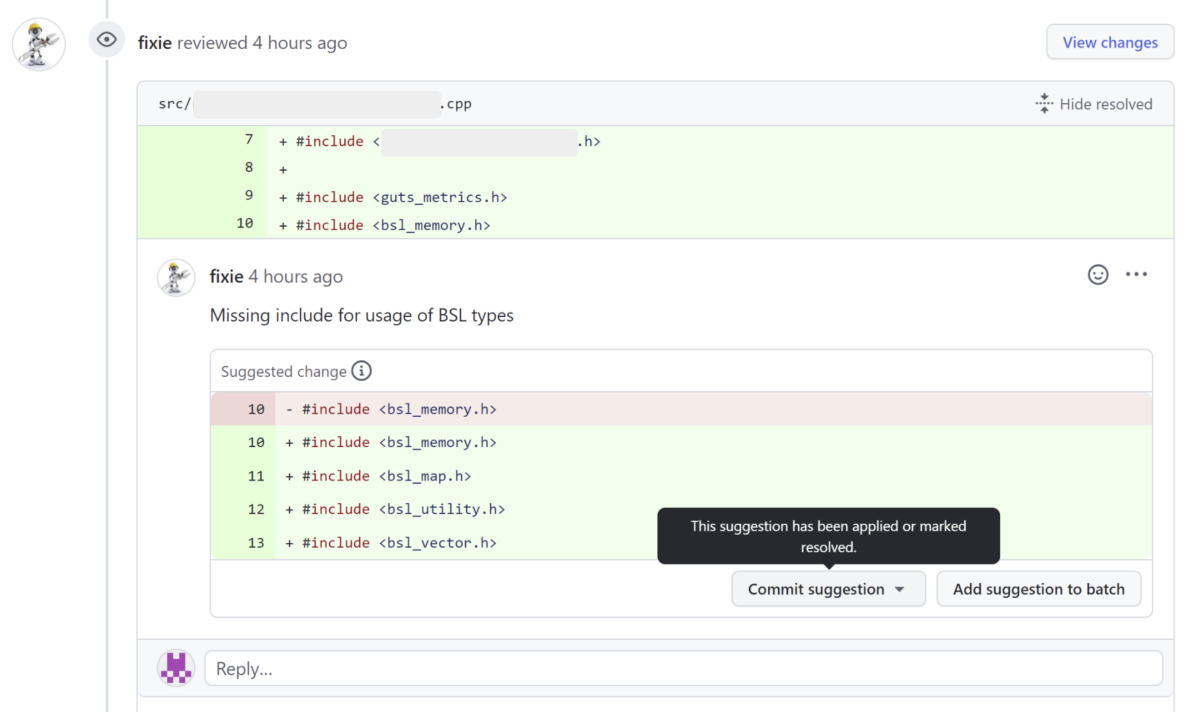Click the View changes button
Image resolution: width=1196 pixels, height=712 pixels.
click(1109, 42)
